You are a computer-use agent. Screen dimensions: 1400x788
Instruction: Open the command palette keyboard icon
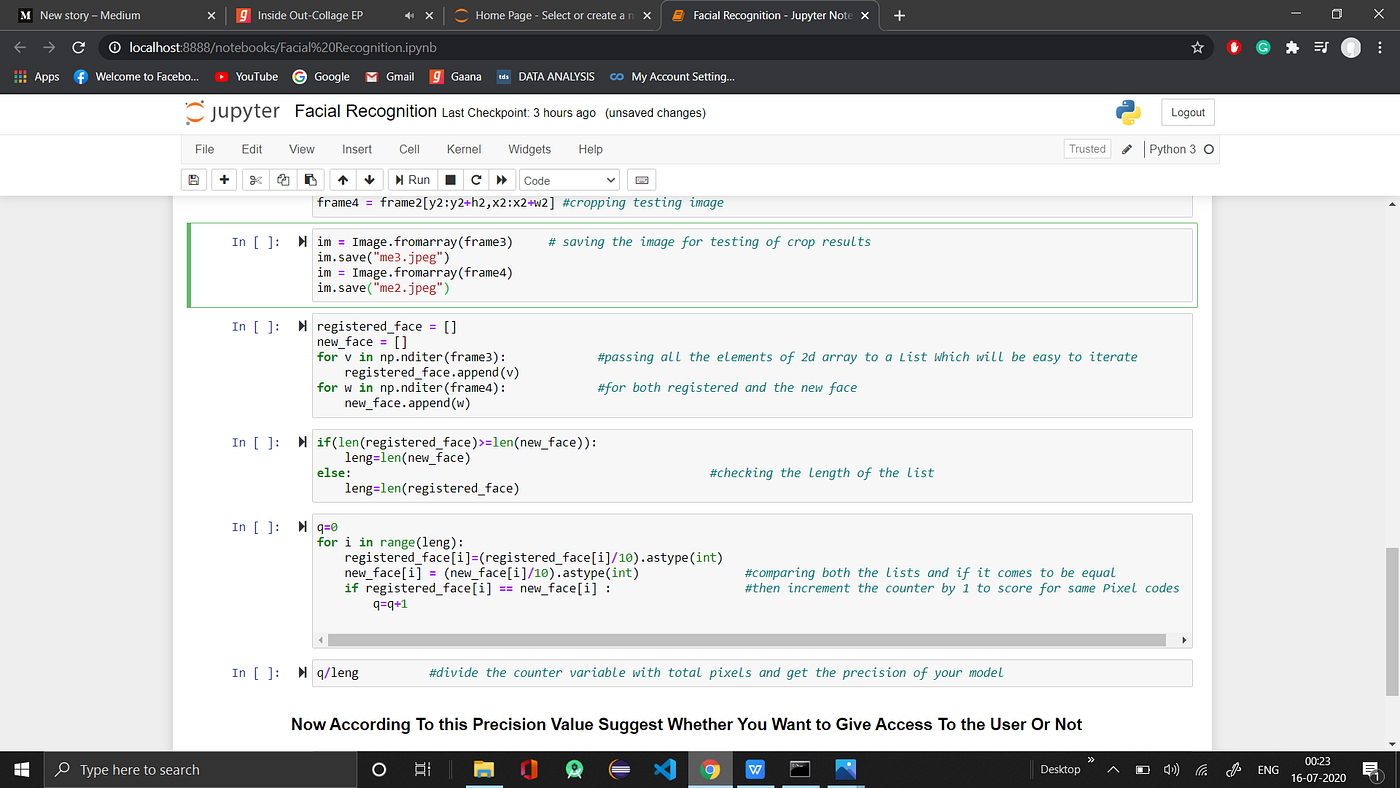tap(642, 180)
